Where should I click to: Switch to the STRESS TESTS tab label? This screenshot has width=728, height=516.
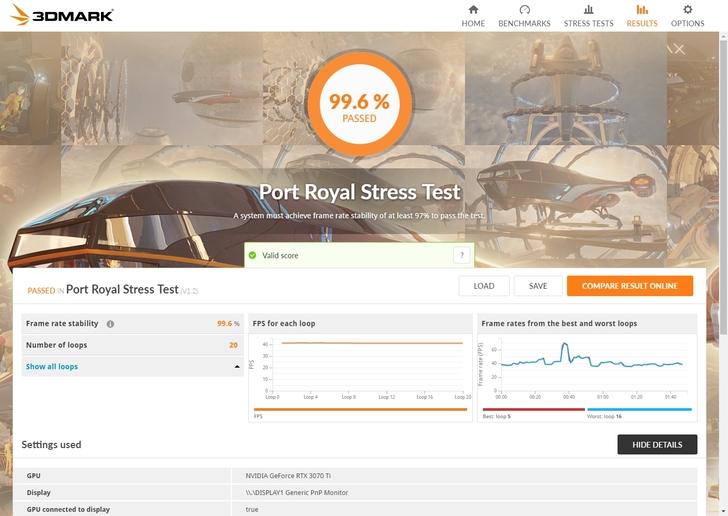pos(588,23)
